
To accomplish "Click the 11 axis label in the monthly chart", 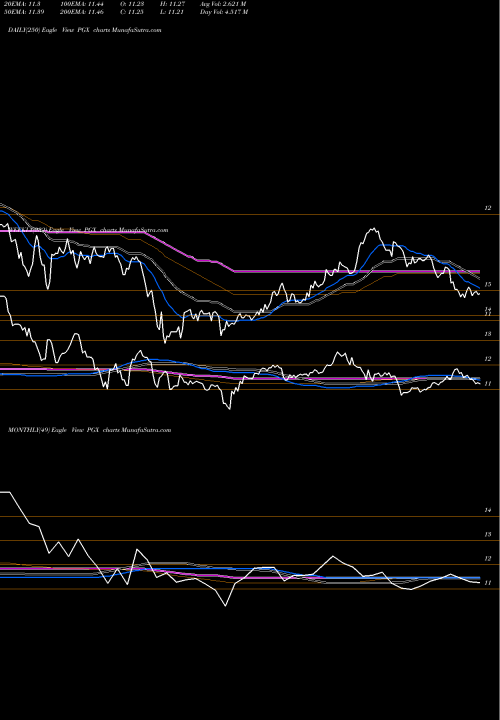I will point(488,583).
